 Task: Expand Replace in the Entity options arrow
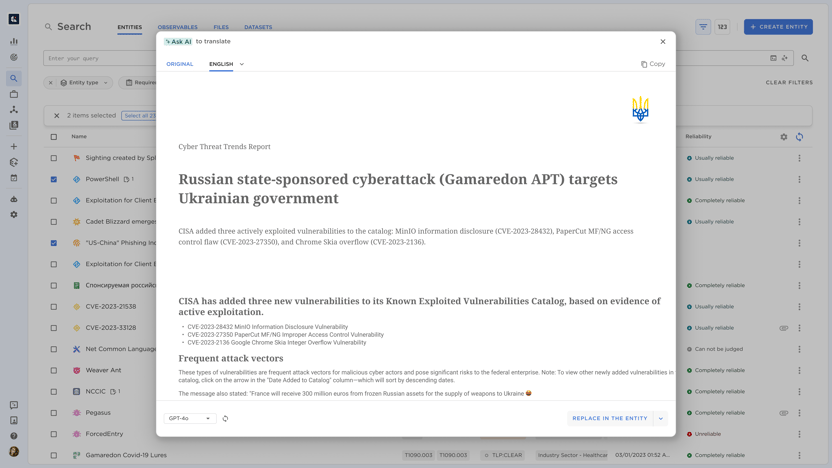coord(661,419)
